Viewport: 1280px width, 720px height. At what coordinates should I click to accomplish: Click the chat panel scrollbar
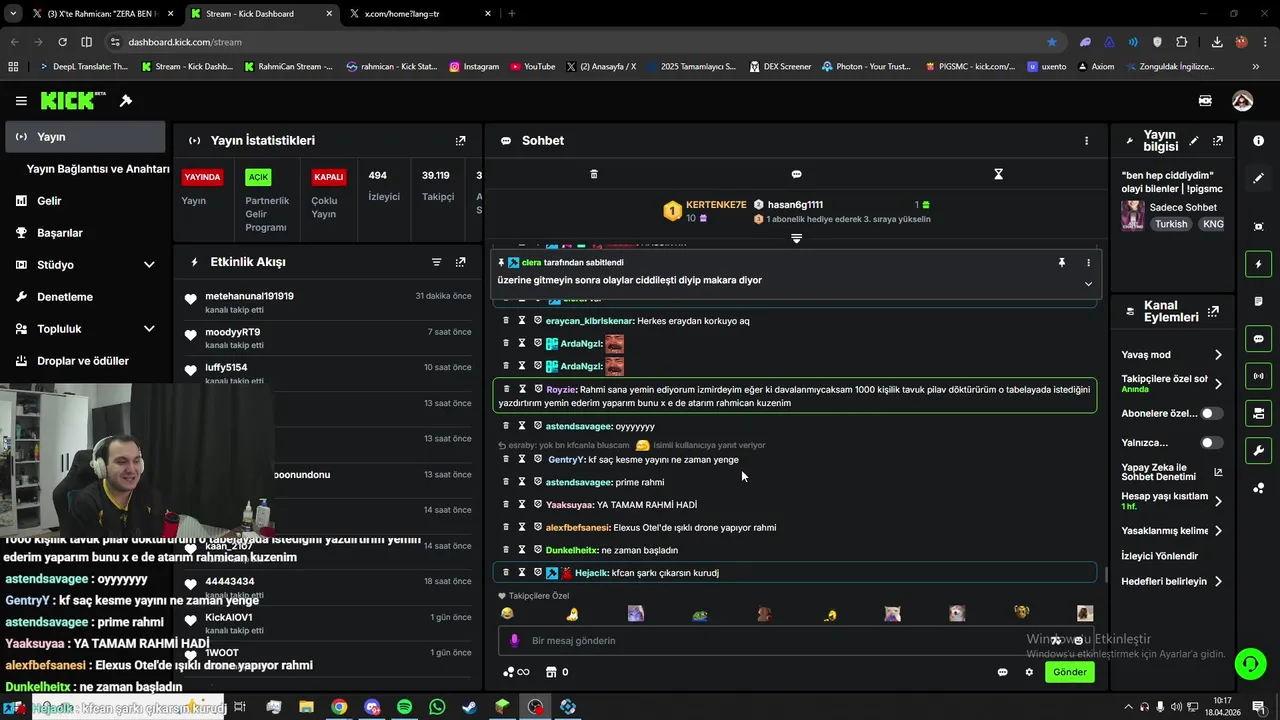click(1105, 575)
